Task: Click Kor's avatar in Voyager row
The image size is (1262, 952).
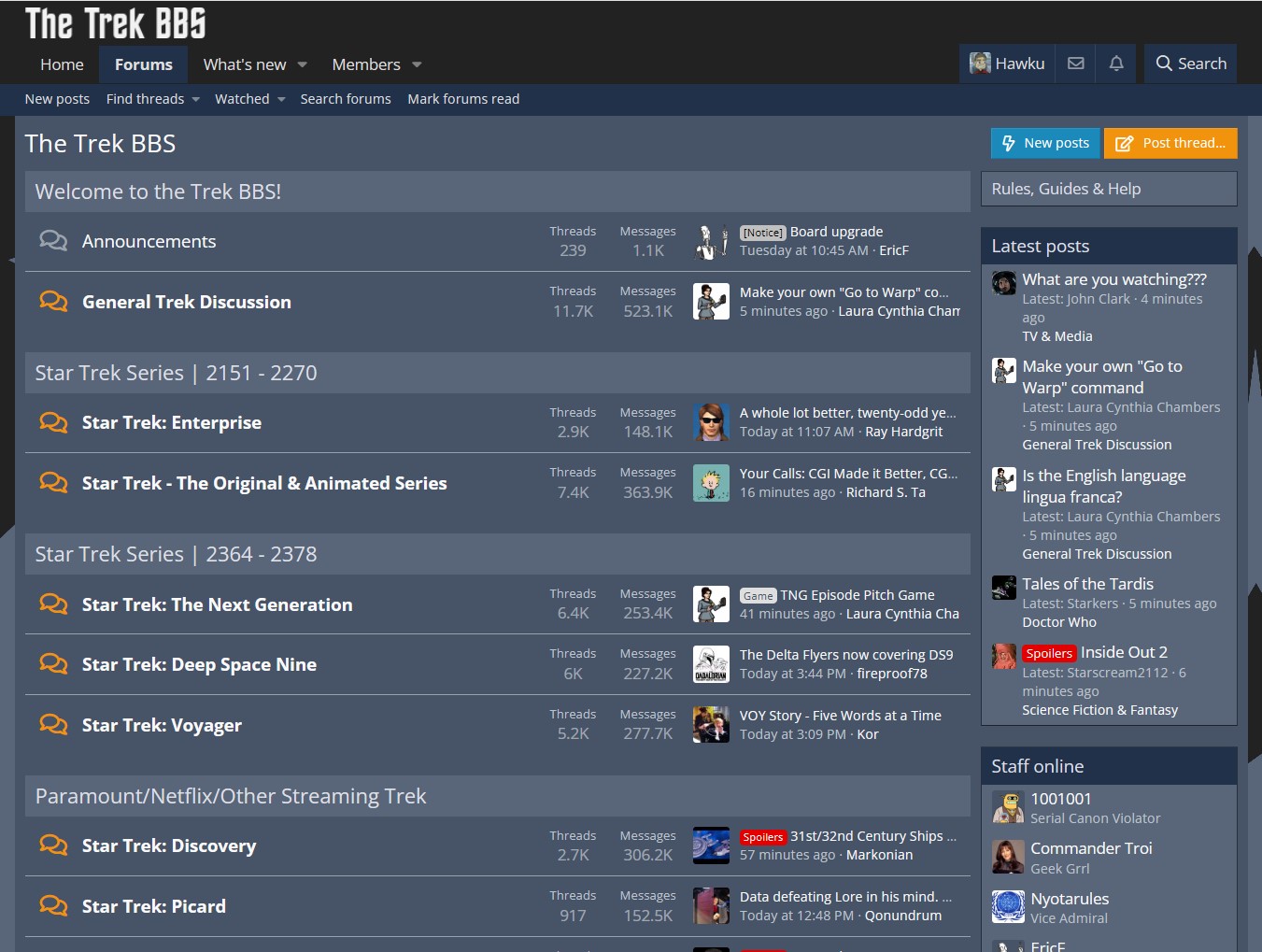Action: tap(711, 725)
